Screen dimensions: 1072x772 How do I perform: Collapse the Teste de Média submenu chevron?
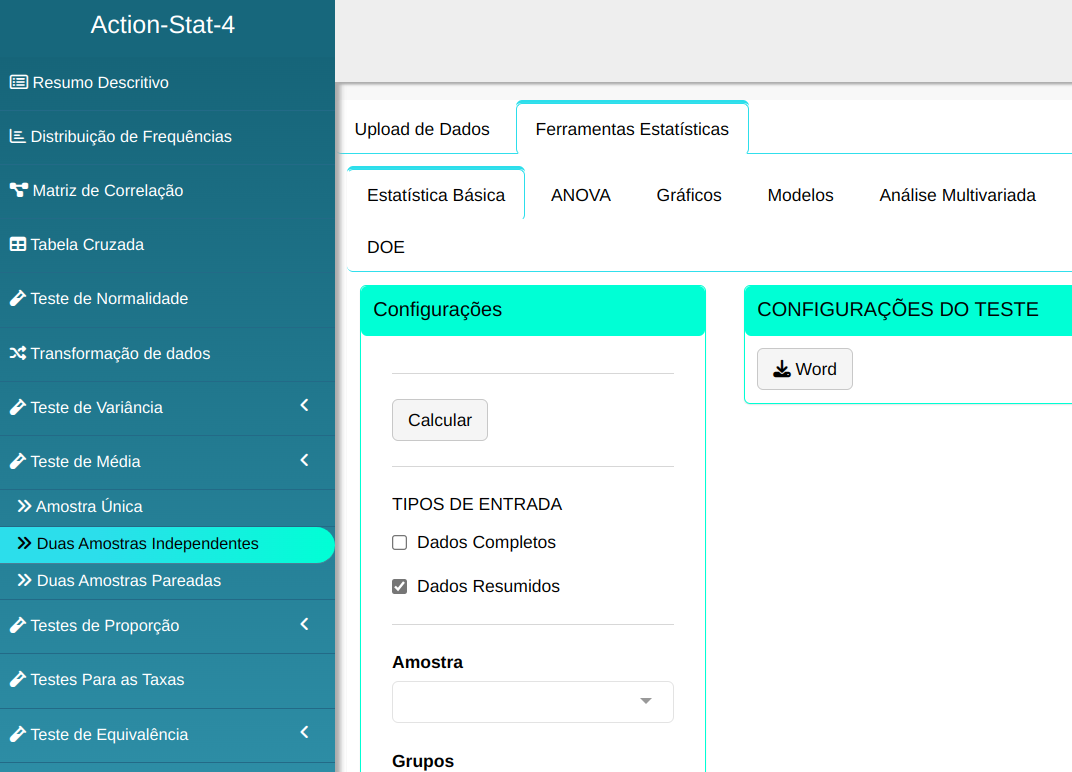tap(304, 460)
